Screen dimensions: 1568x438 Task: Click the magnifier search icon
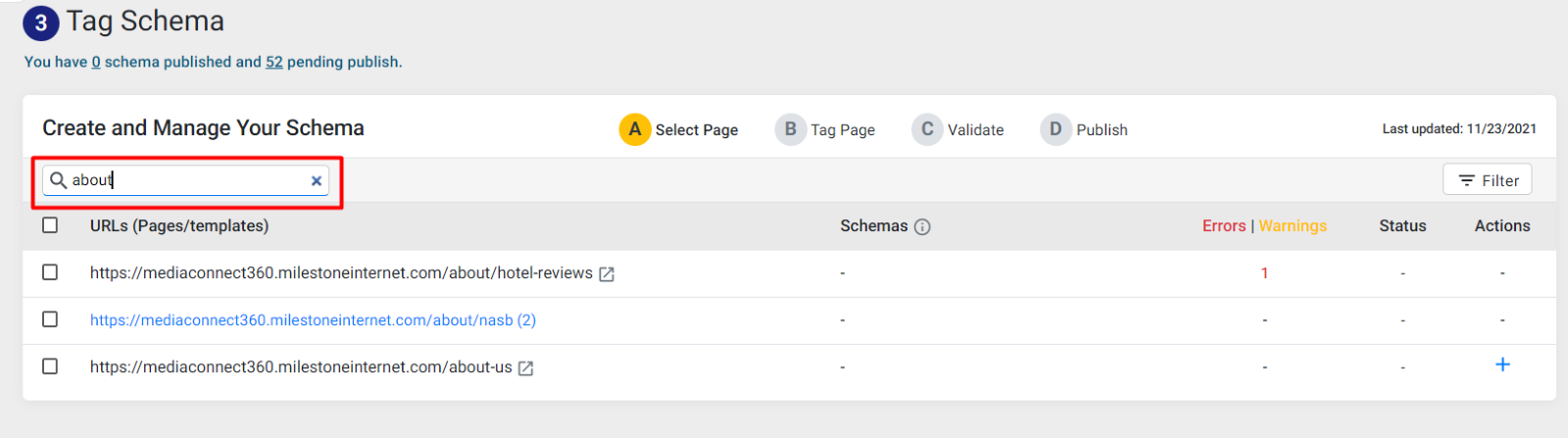(59, 180)
